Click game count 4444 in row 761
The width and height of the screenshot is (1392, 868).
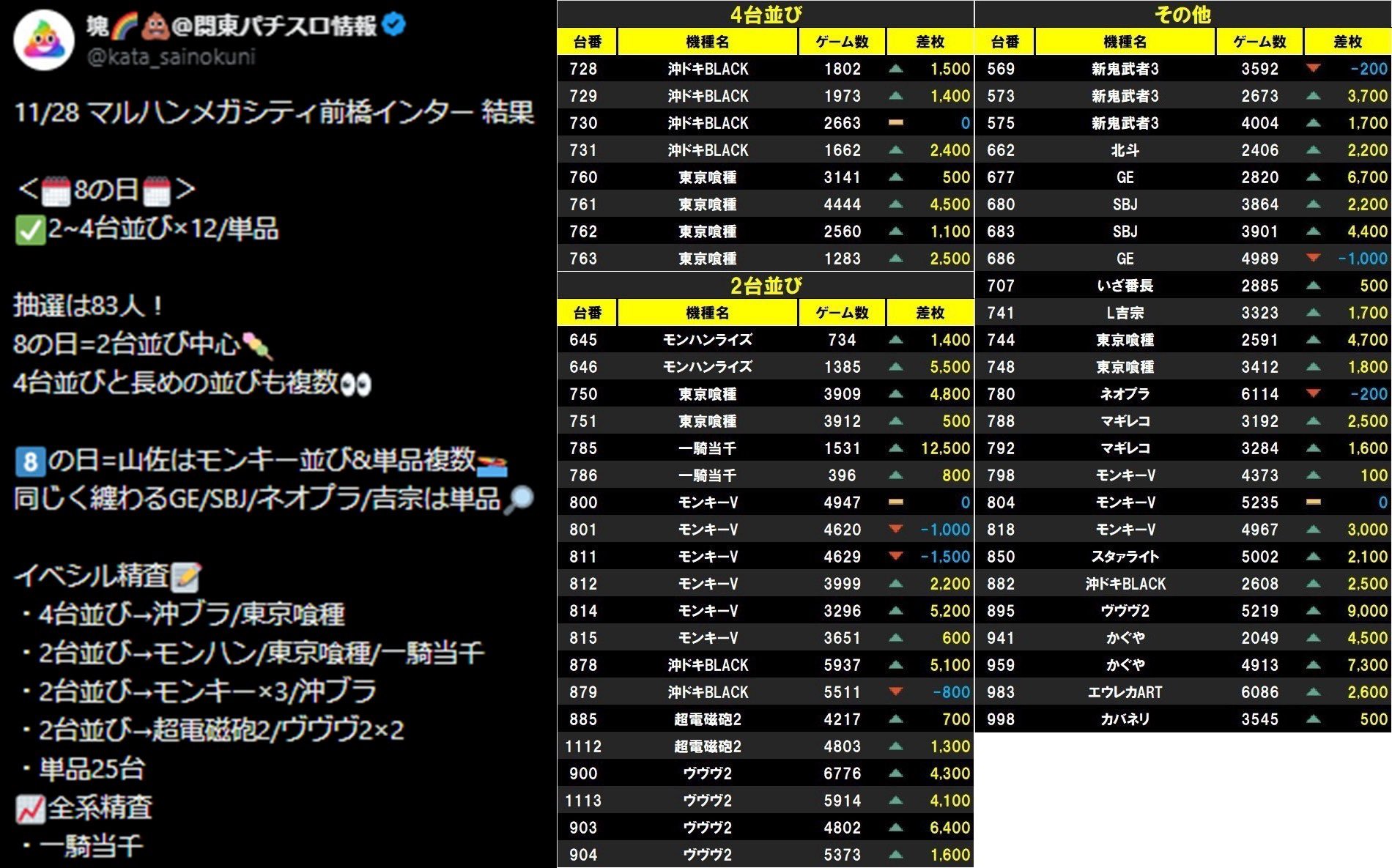tap(842, 204)
